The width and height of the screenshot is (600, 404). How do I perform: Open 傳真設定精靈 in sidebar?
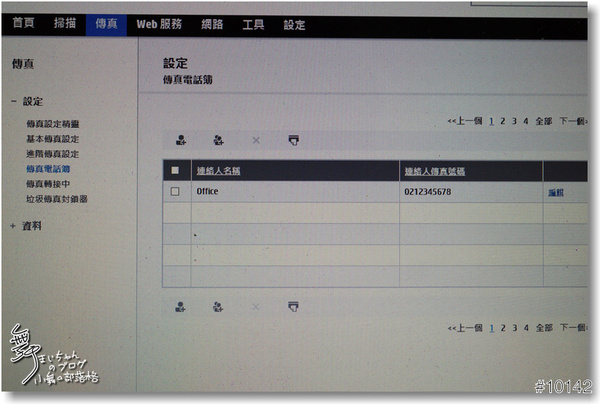point(53,124)
